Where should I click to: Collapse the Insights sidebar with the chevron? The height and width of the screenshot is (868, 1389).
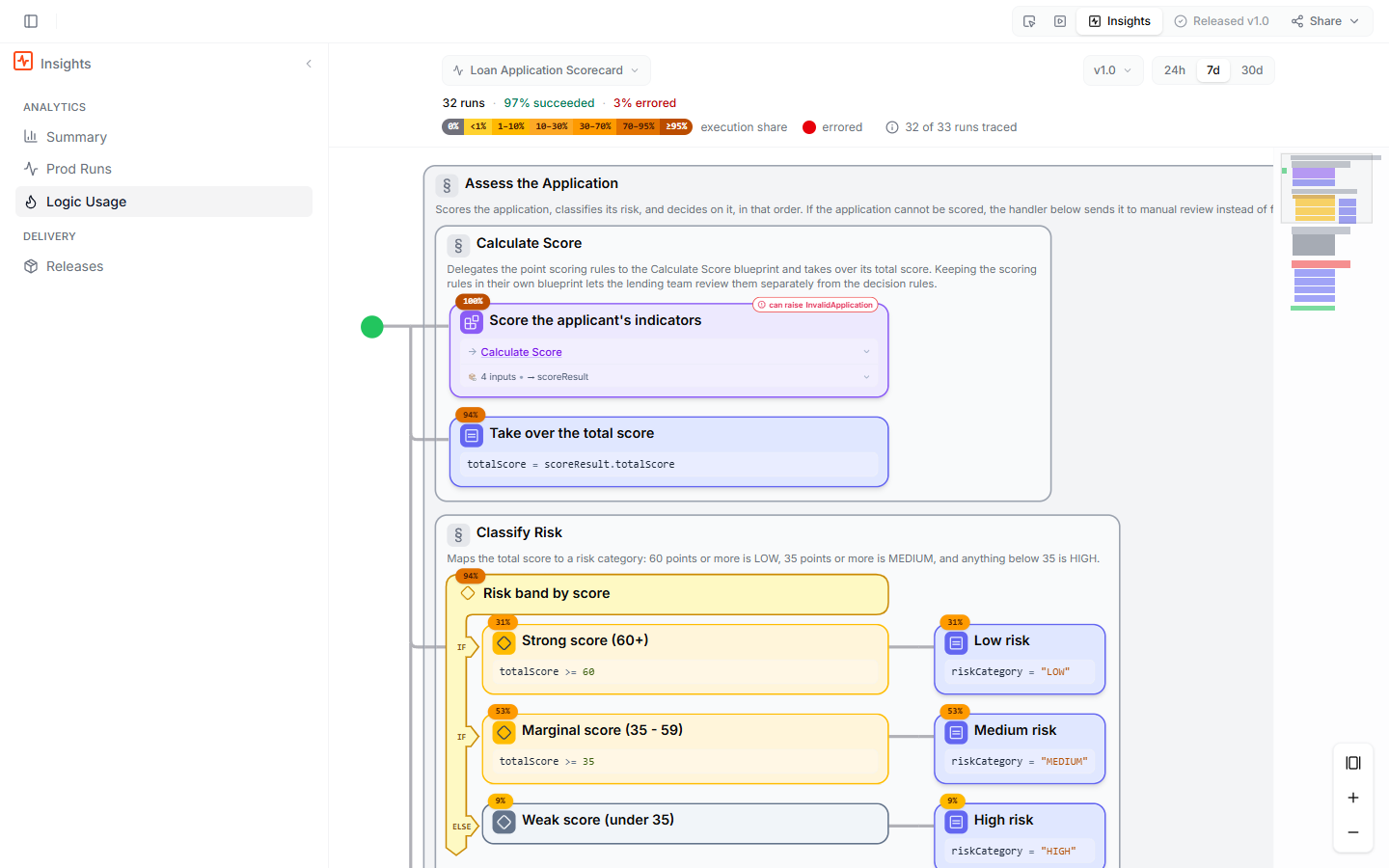[309, 64]
